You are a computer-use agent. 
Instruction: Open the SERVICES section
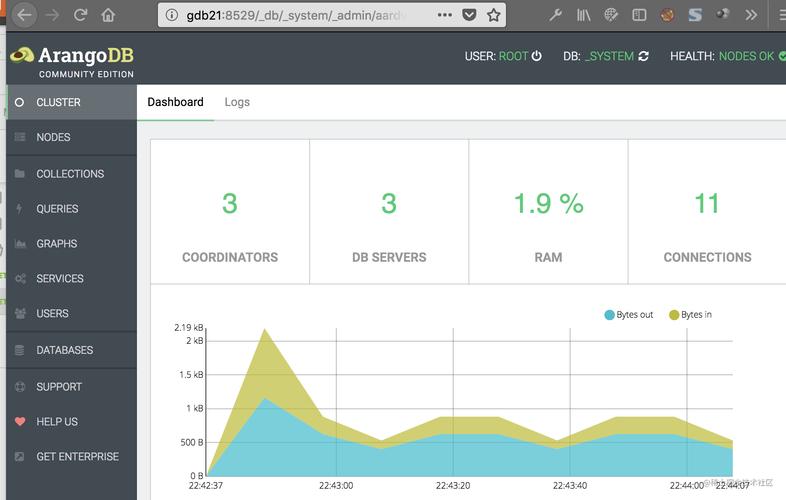(x=71, y=278)
